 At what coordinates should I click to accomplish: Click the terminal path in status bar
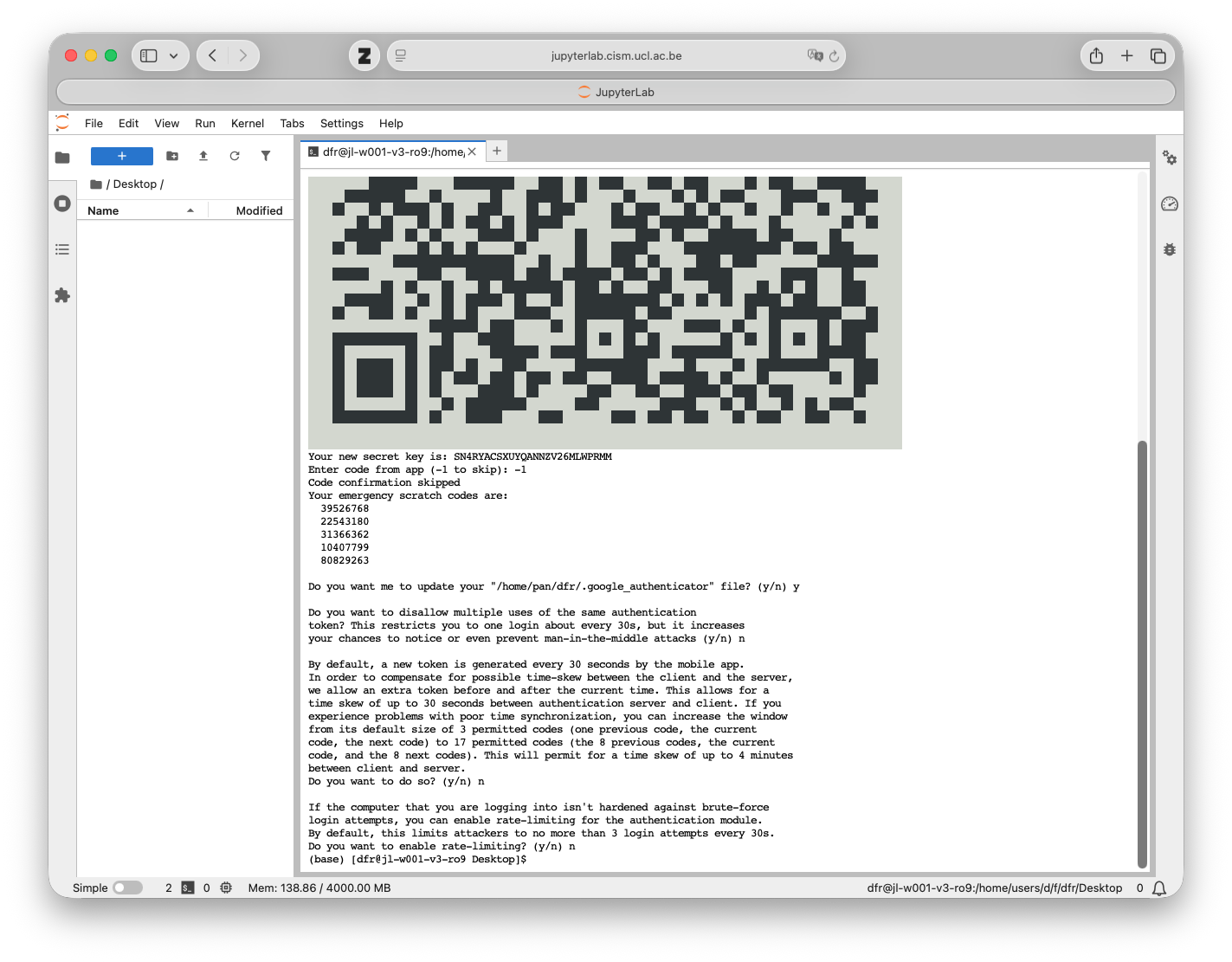click(x=995, y=888)
